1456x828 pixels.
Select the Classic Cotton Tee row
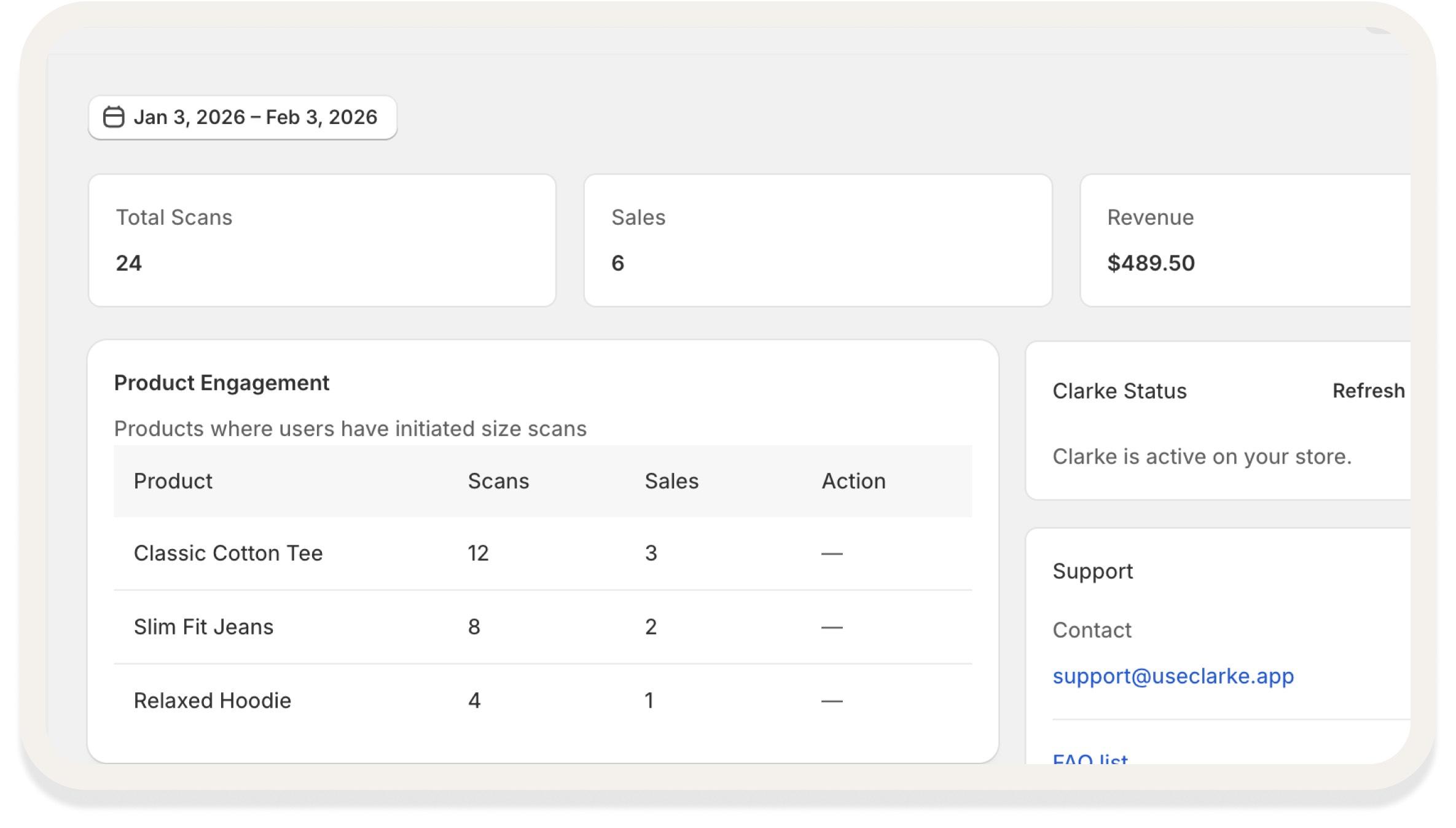pyautogui.click(x=228, y=553)
